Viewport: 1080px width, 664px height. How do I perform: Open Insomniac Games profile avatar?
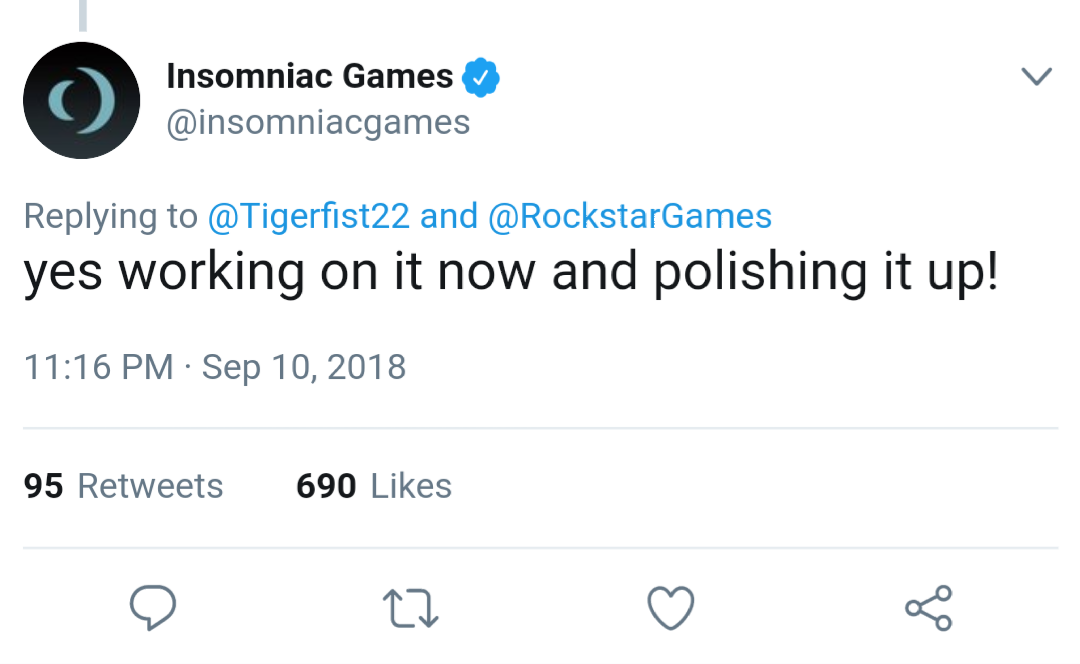coord(81,100)
